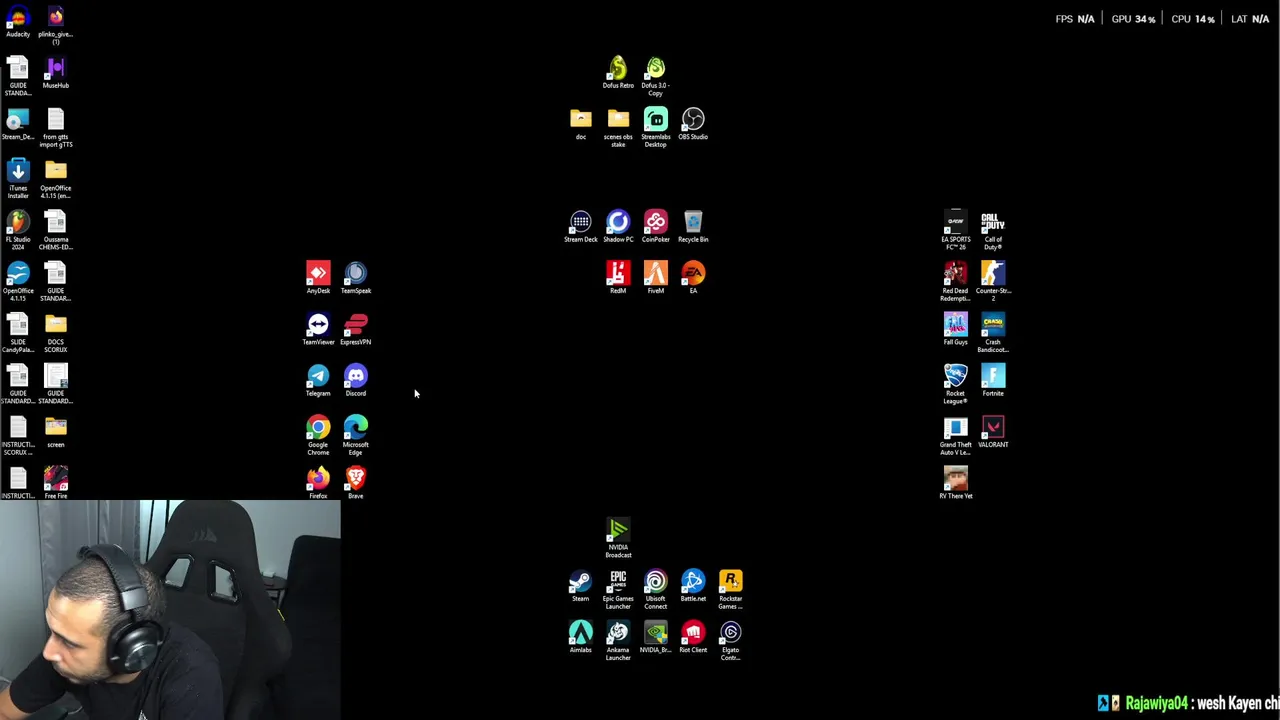Select the Stream_De... installer icon

click(x=18, y=124)
